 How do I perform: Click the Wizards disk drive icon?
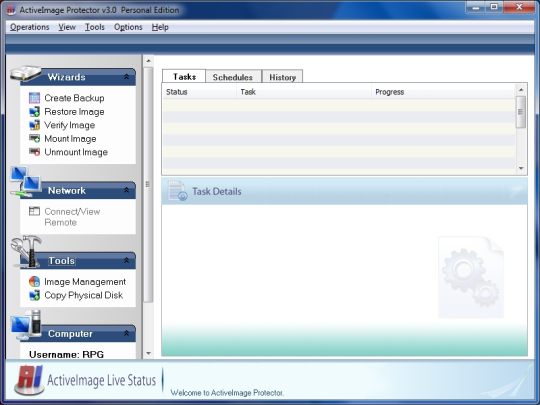(26, 73)
